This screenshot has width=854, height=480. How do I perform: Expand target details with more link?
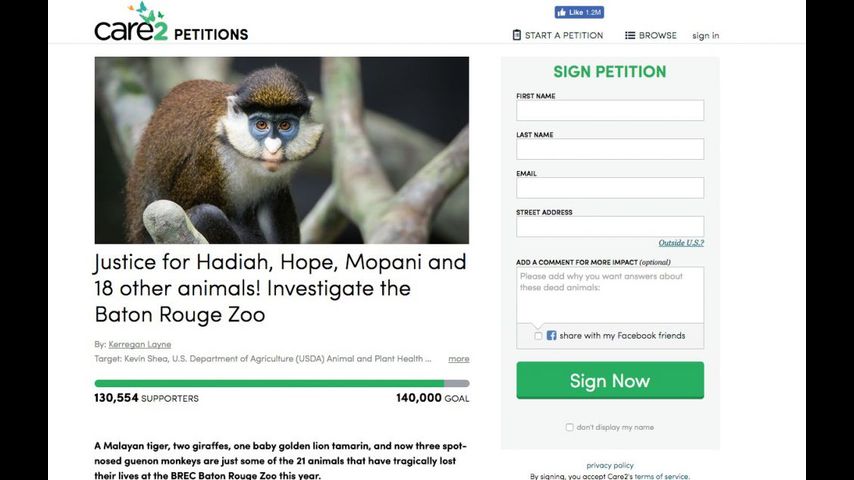458,358
